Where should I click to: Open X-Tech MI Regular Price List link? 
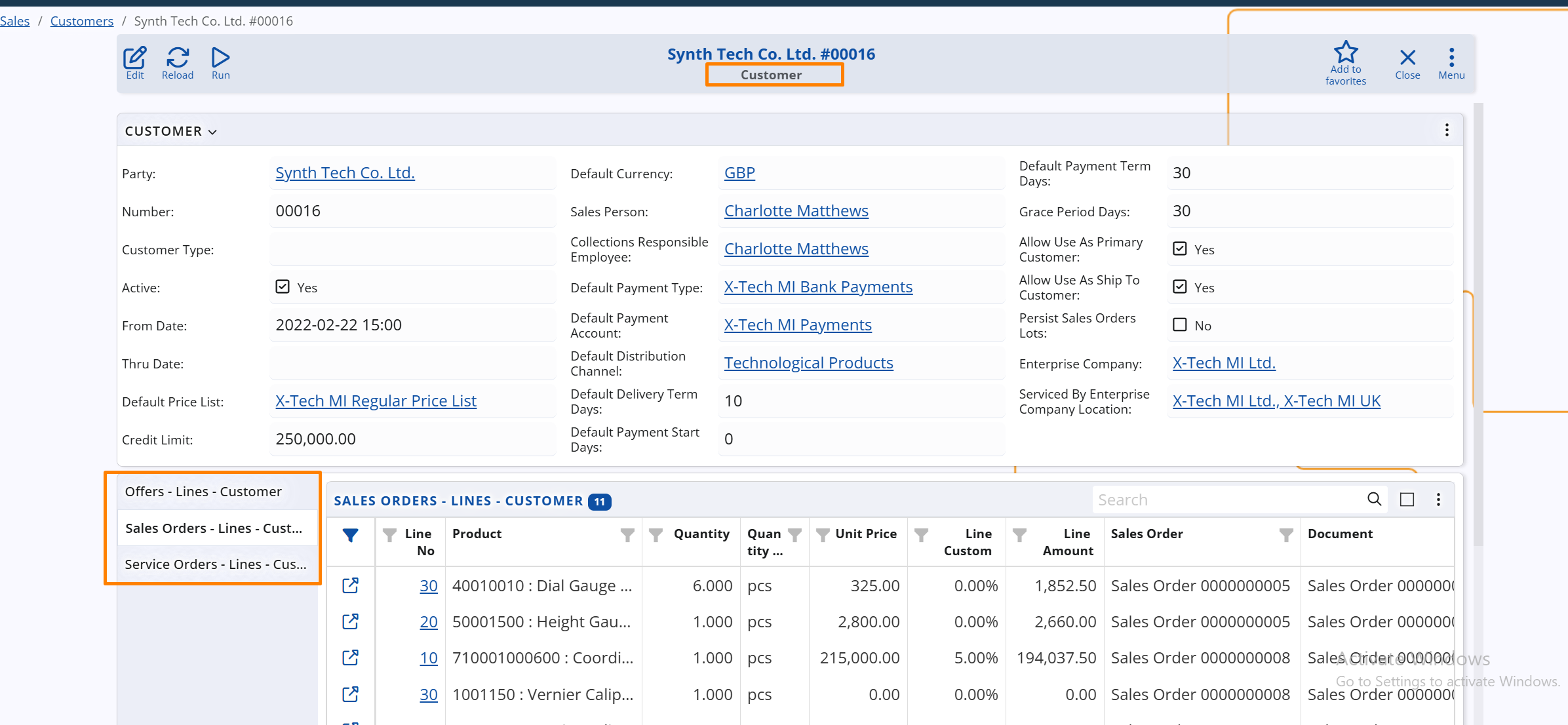[x=376, y=401]
